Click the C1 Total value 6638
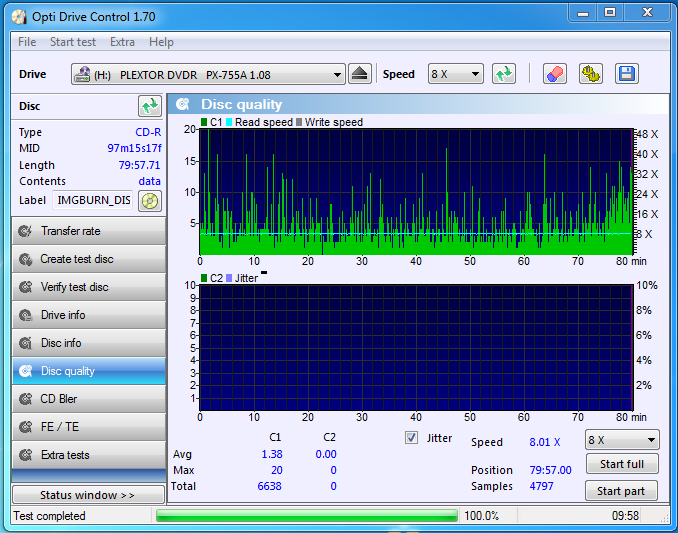The width and height of the screenshot is (678, 533). pos(269,486)
